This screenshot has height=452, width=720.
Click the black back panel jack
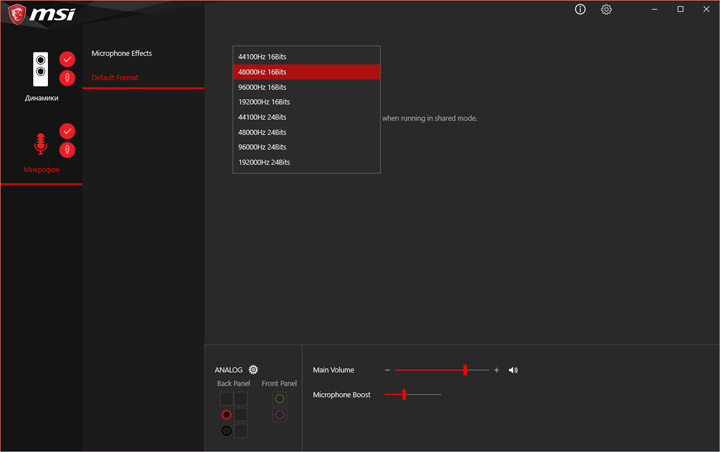click(226, 430)
